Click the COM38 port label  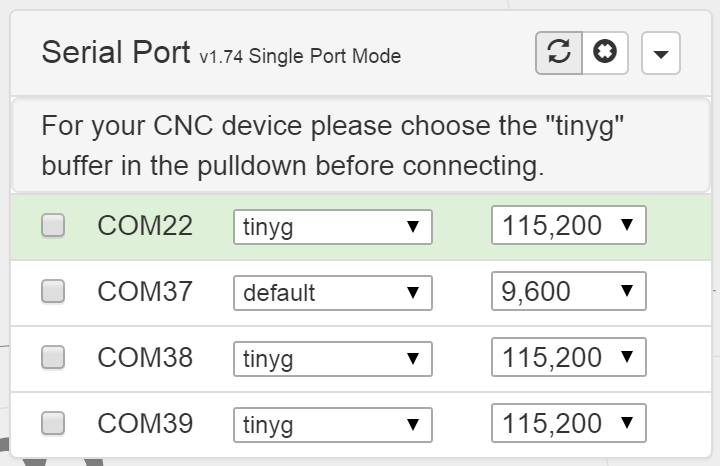point(145,357)
